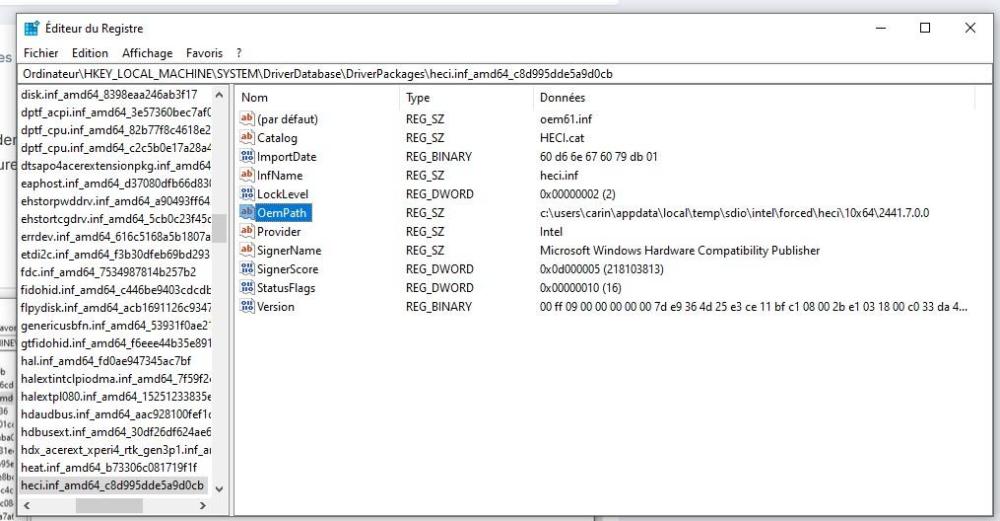Click the Registry Editor app icon in title bar
The height and width of the screenshot is (521, 1000).
pos(31,28)
